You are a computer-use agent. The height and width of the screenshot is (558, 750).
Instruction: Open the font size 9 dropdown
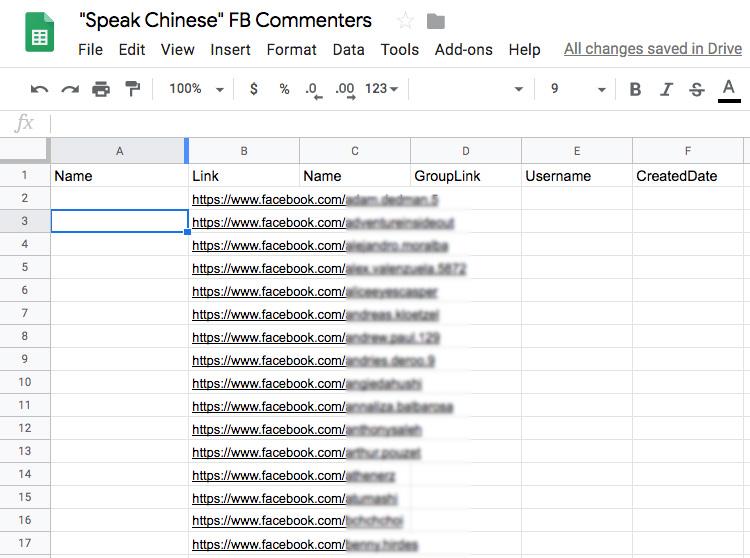coord(578,89)
